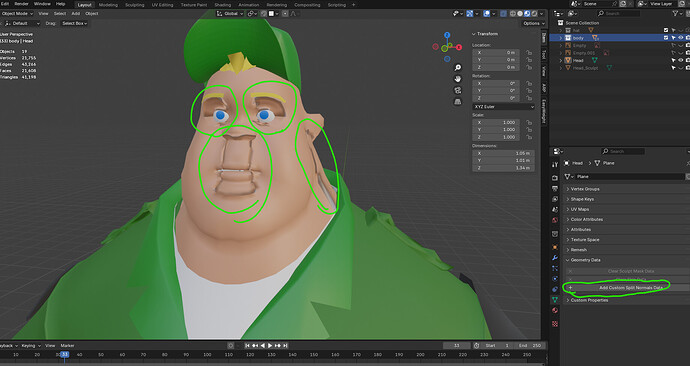Expand the Color Attributes panel

[x=627, y=219]
